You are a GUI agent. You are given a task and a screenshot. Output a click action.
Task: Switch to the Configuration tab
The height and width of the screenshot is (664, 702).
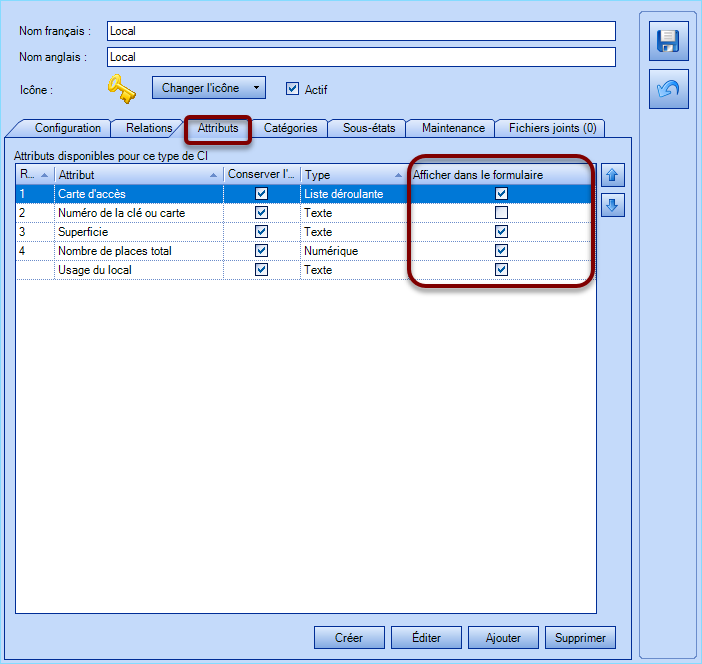click(x=67, y=128)
